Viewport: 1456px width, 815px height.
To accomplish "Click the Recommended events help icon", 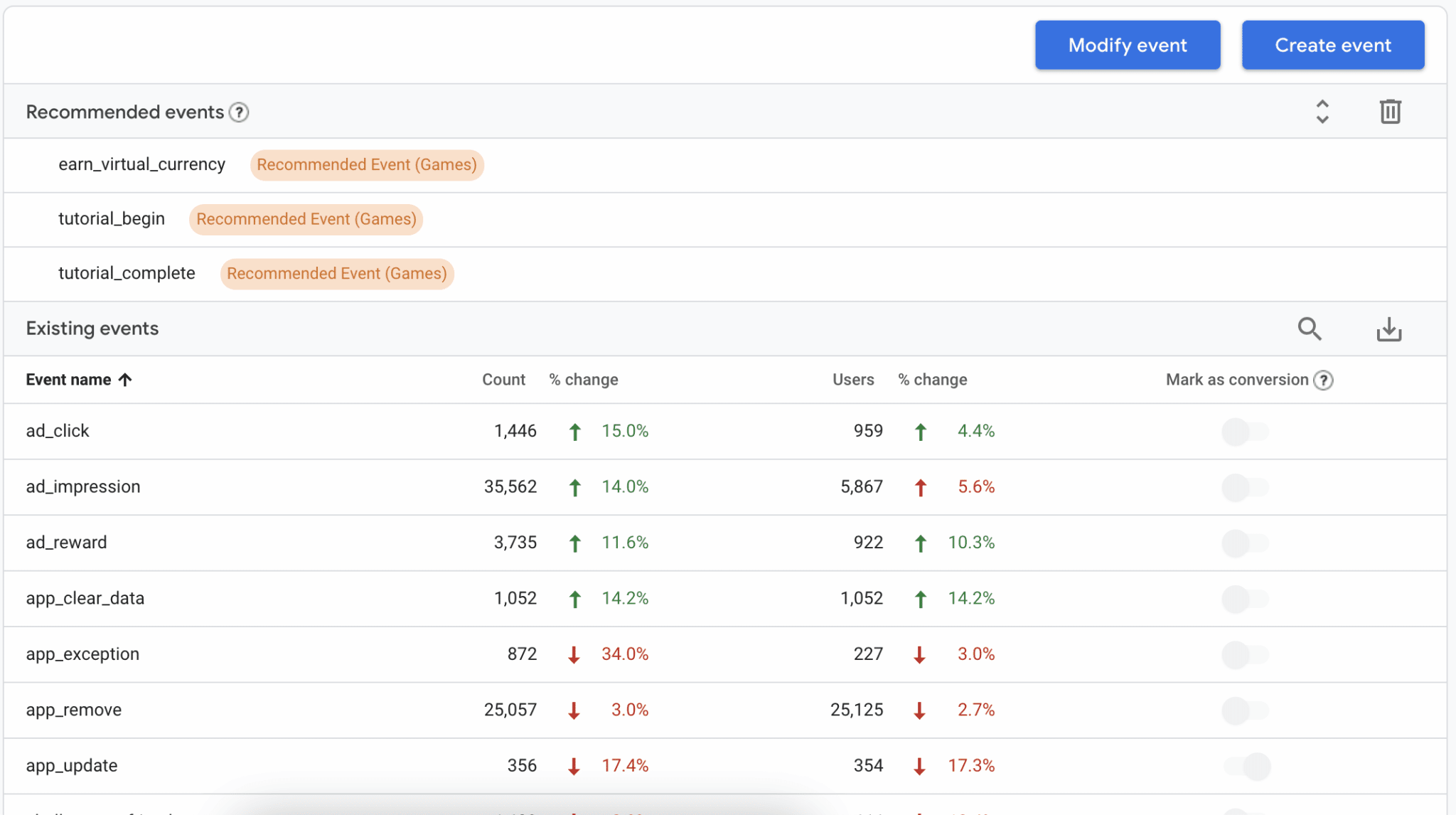I will 239,112.
